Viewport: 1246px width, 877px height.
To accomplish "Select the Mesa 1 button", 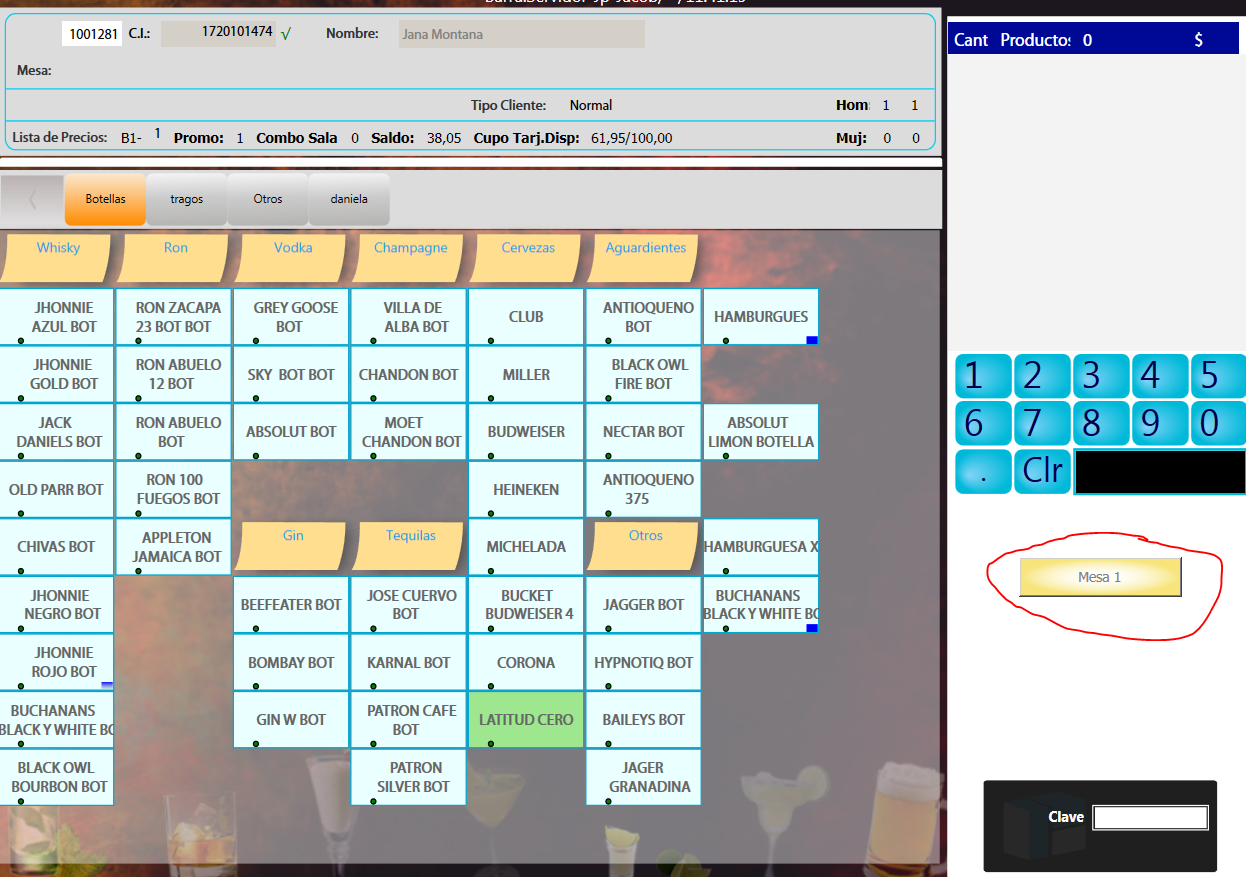I will (x=1100, y=577).
